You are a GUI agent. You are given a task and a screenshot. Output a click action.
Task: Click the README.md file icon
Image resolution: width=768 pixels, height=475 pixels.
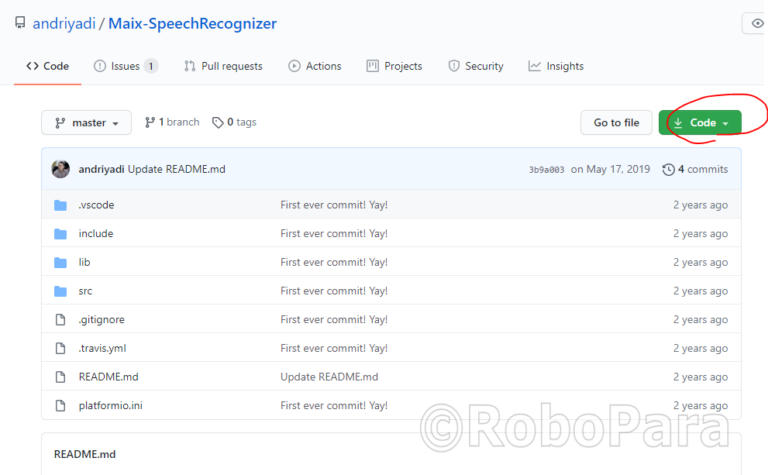click(x=60, y=377)
